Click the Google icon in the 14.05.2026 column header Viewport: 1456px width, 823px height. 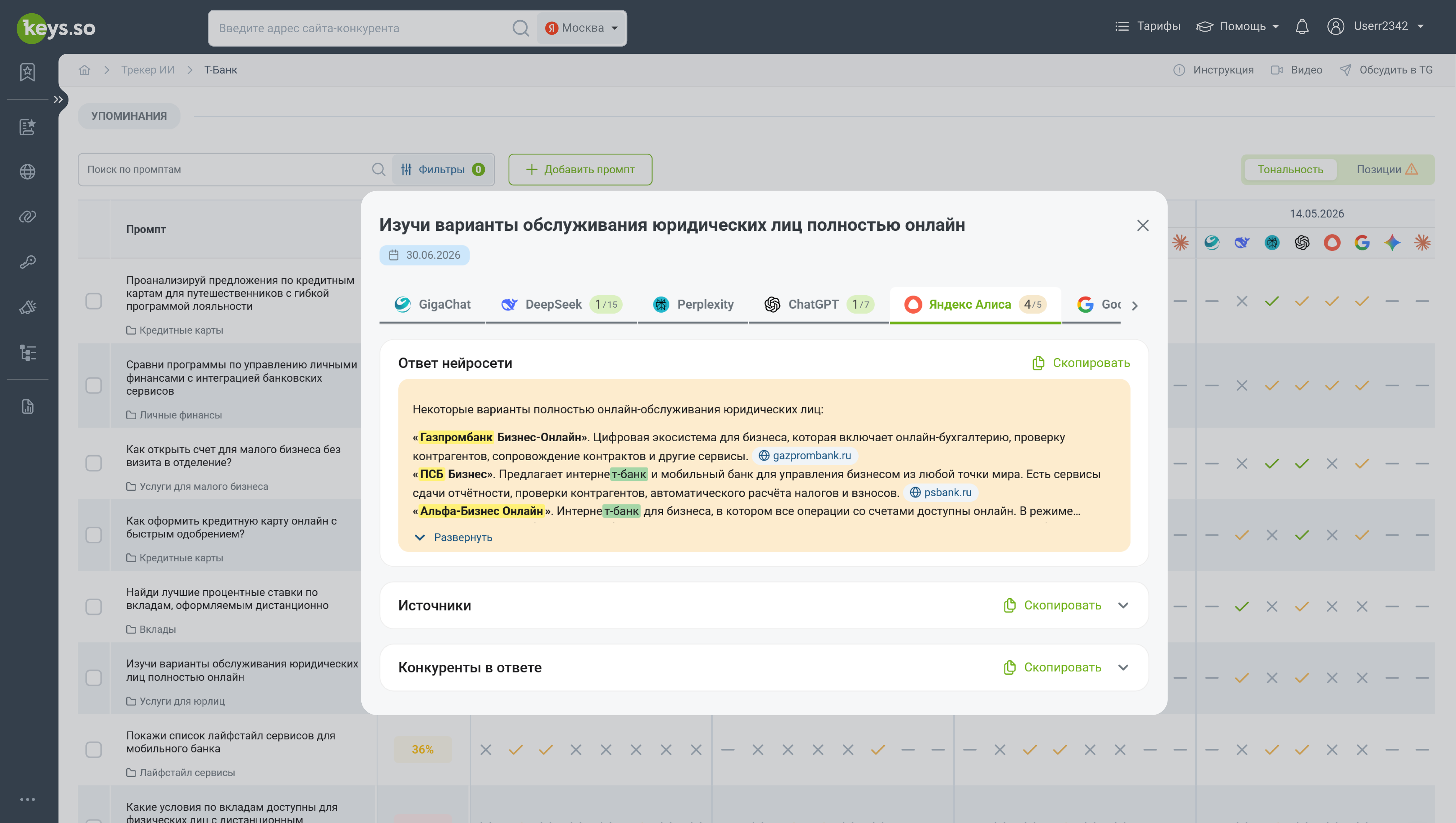point(1362,242)
